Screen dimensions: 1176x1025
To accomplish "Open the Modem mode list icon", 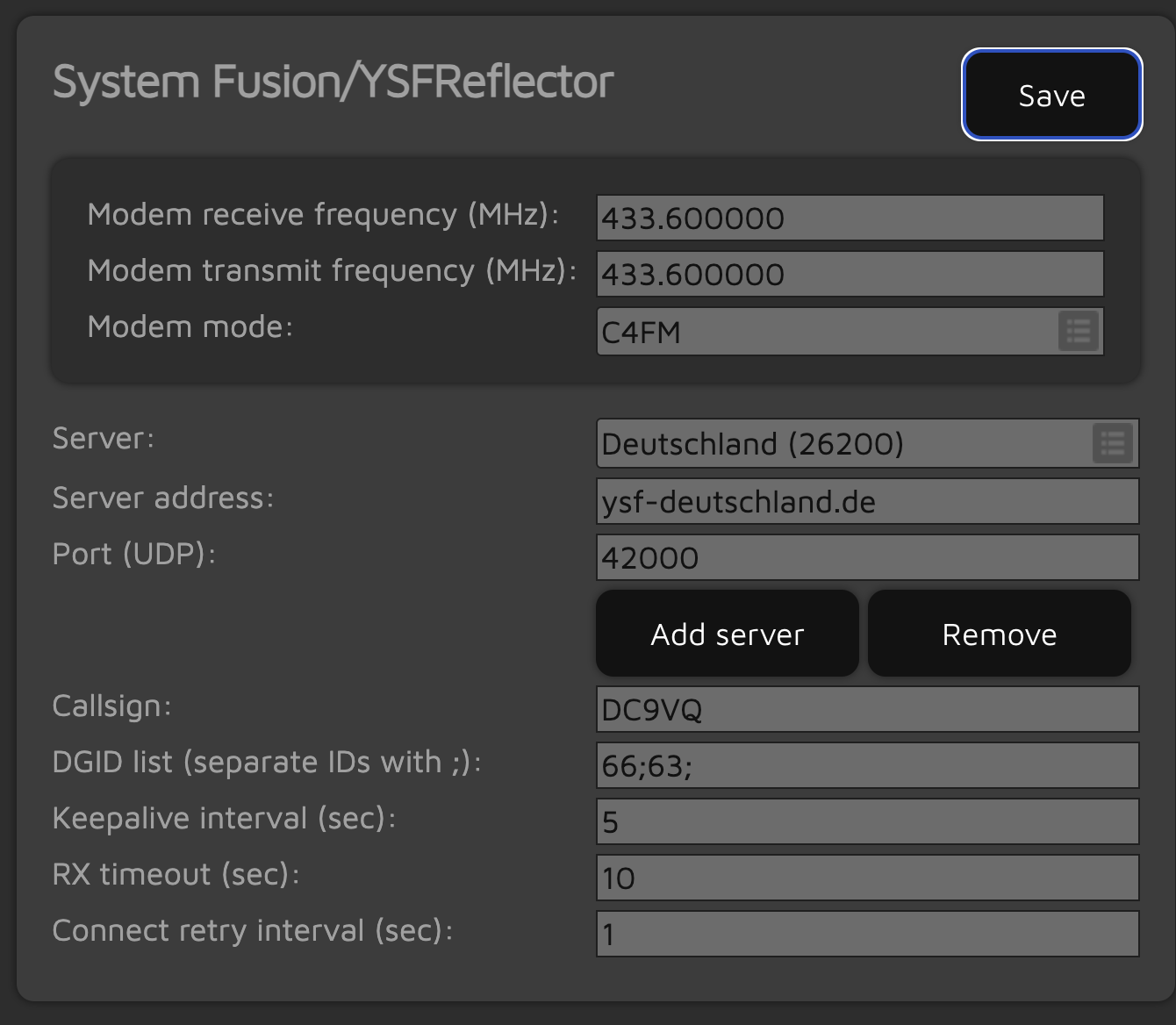I will 1079,332.
